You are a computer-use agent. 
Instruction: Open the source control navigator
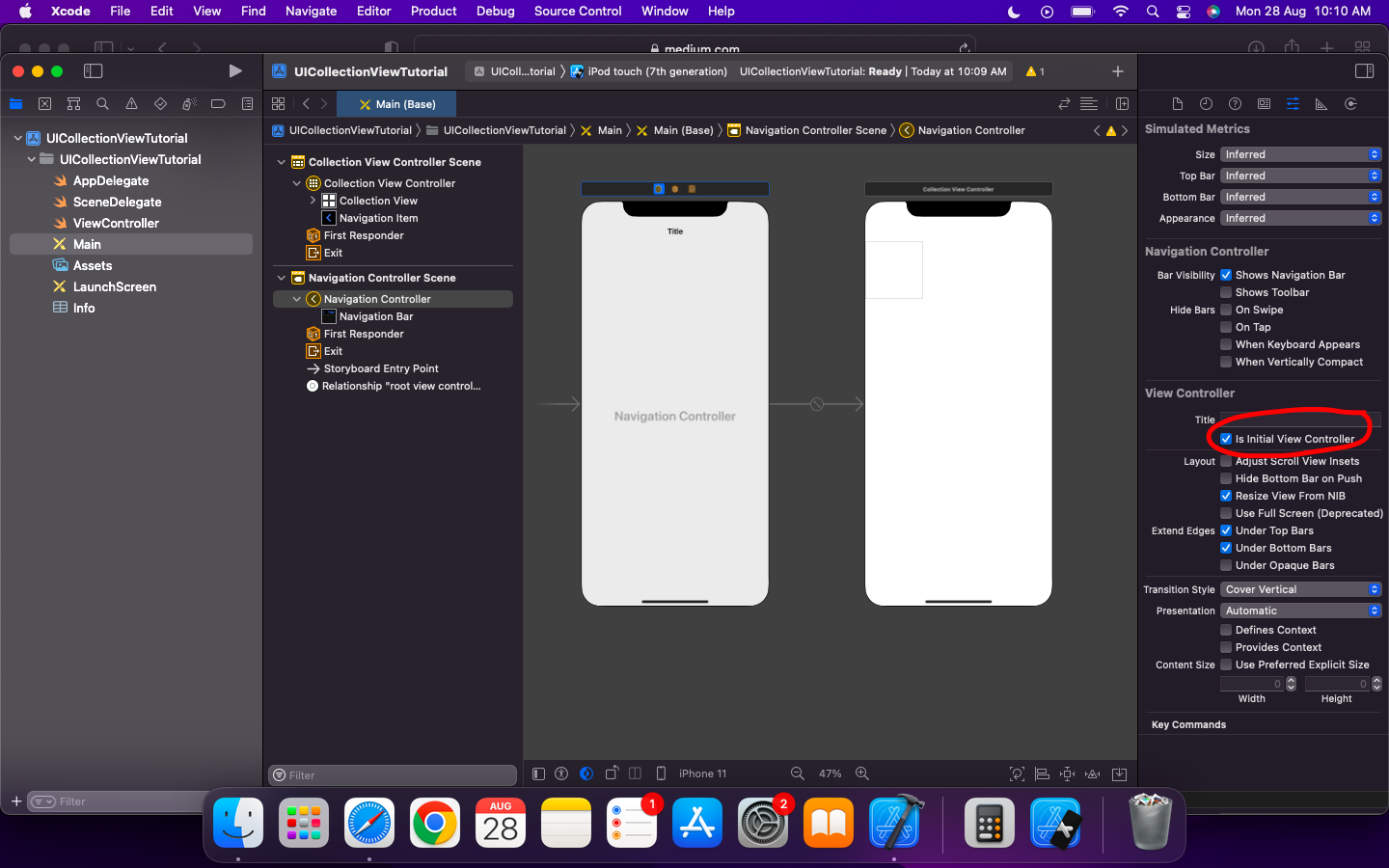pos(44,104)
